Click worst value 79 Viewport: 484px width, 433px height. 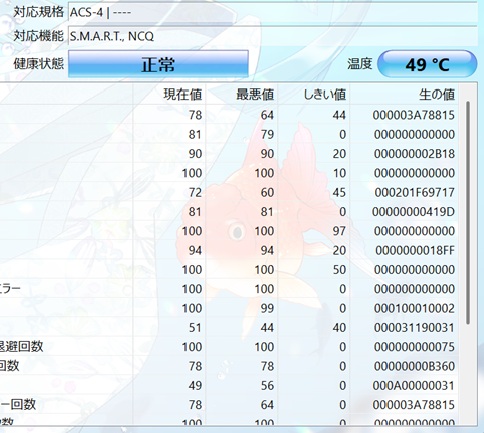(x=267, y=135)
